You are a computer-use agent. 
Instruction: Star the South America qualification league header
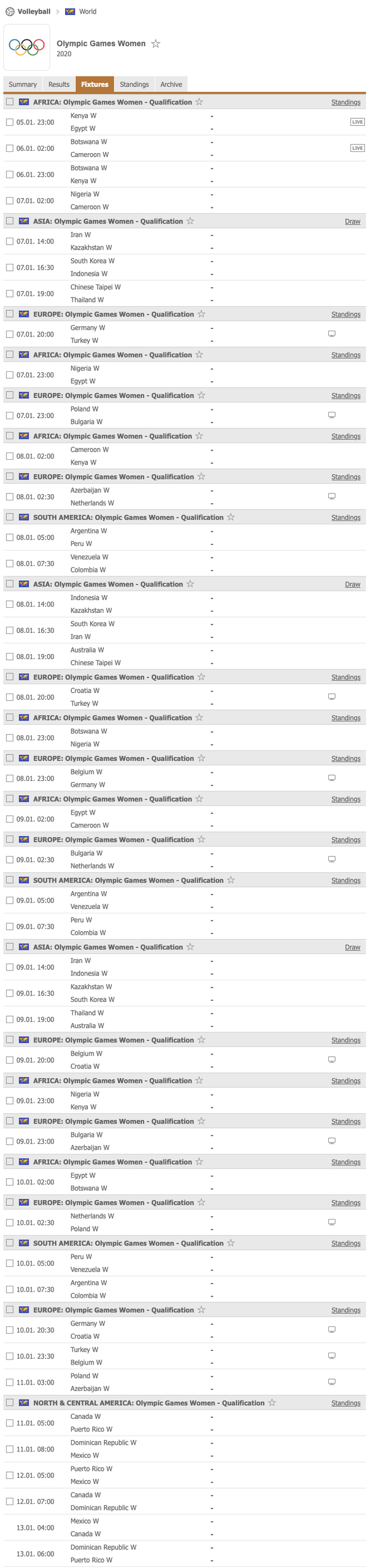point(231,518)
